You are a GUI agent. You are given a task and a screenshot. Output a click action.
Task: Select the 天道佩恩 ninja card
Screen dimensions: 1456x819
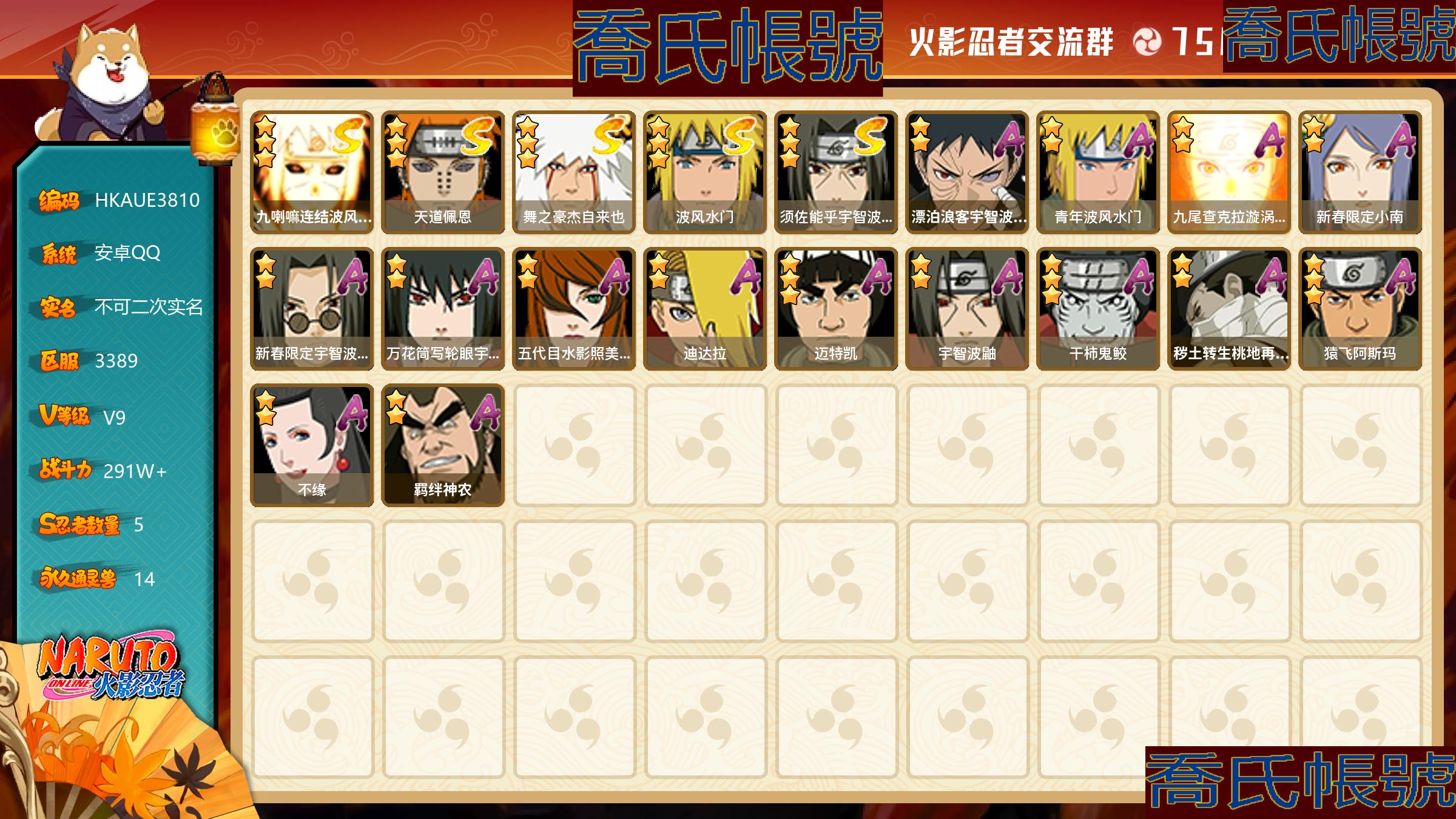[443, 172]
